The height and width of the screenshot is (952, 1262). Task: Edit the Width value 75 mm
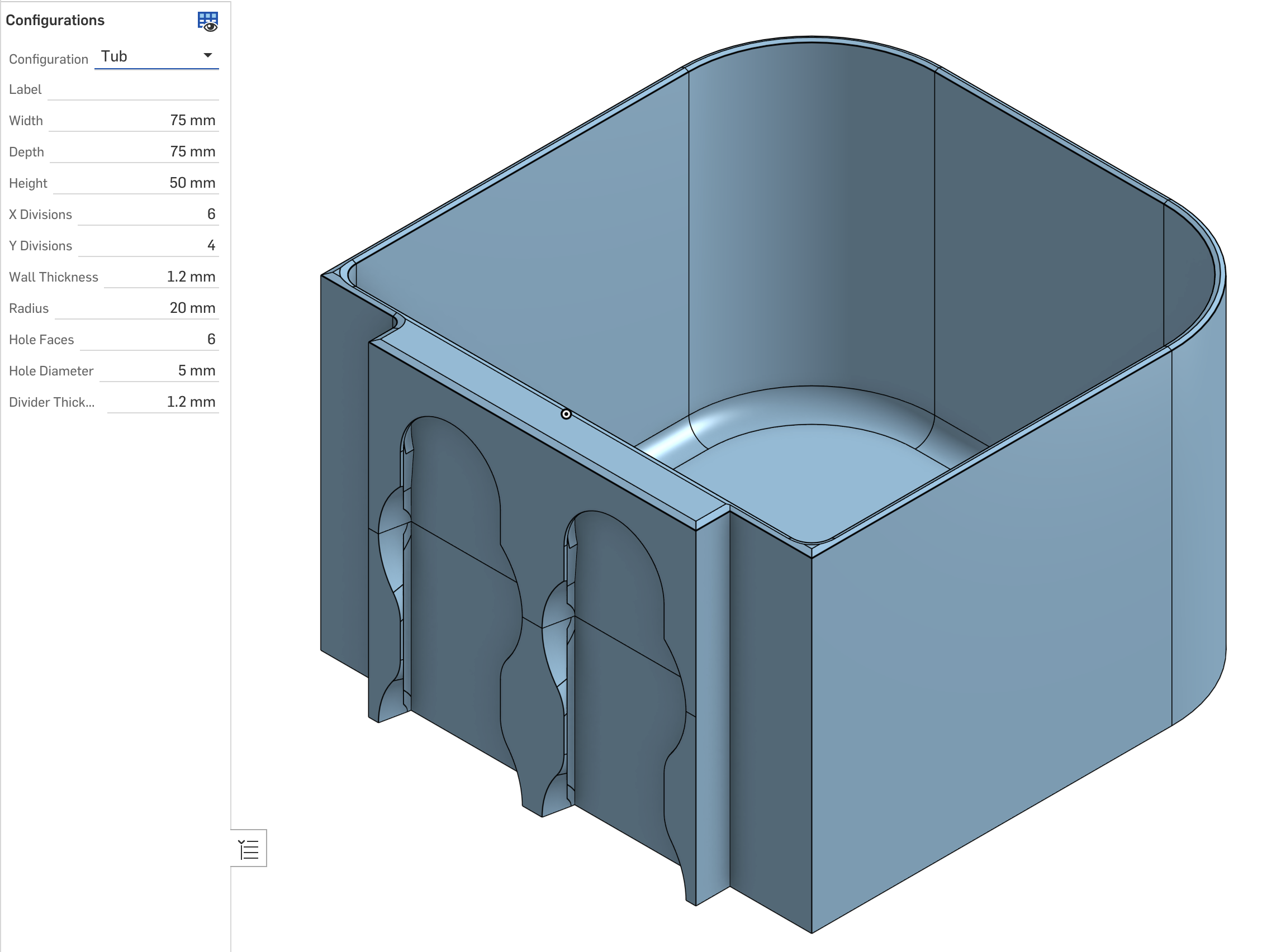point(134,120)
